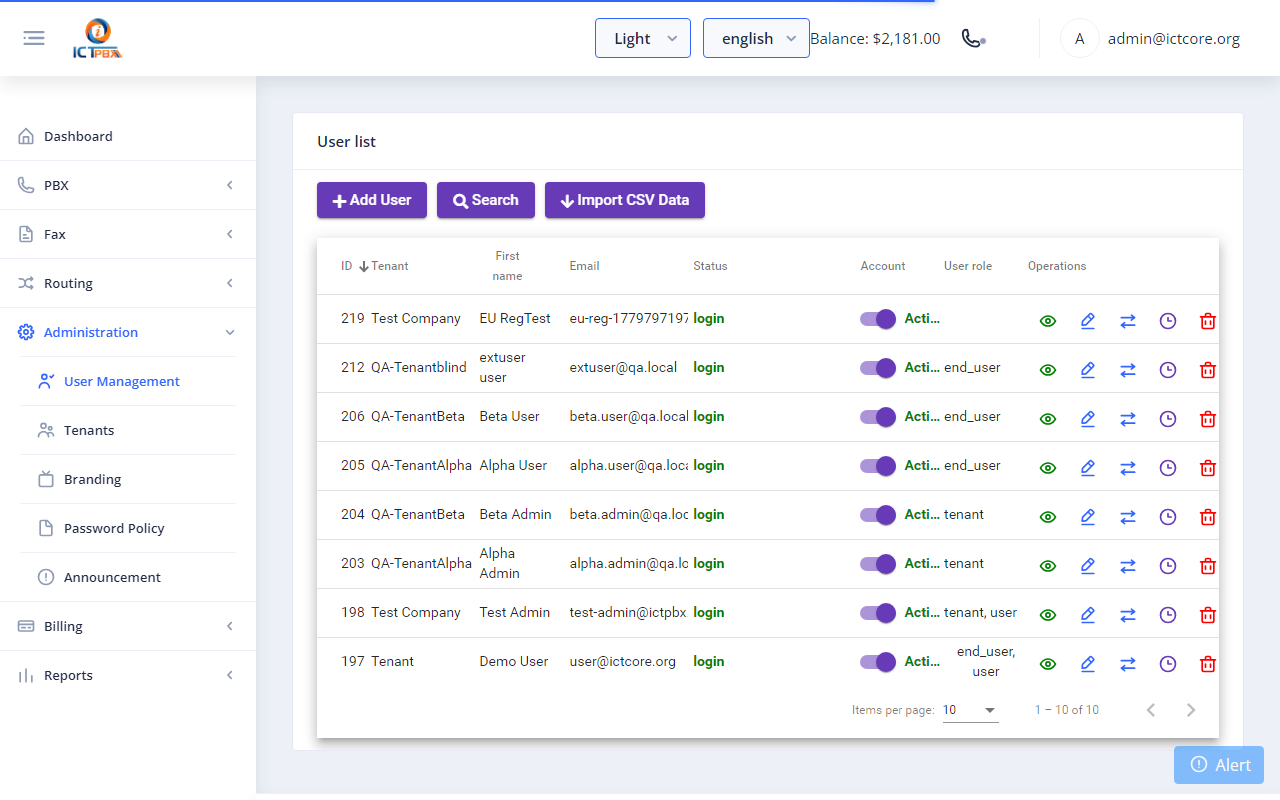This screenshot has height=800, width=1280.
Task: Expand the PBX sidebar menu
Action: (128, 185)
